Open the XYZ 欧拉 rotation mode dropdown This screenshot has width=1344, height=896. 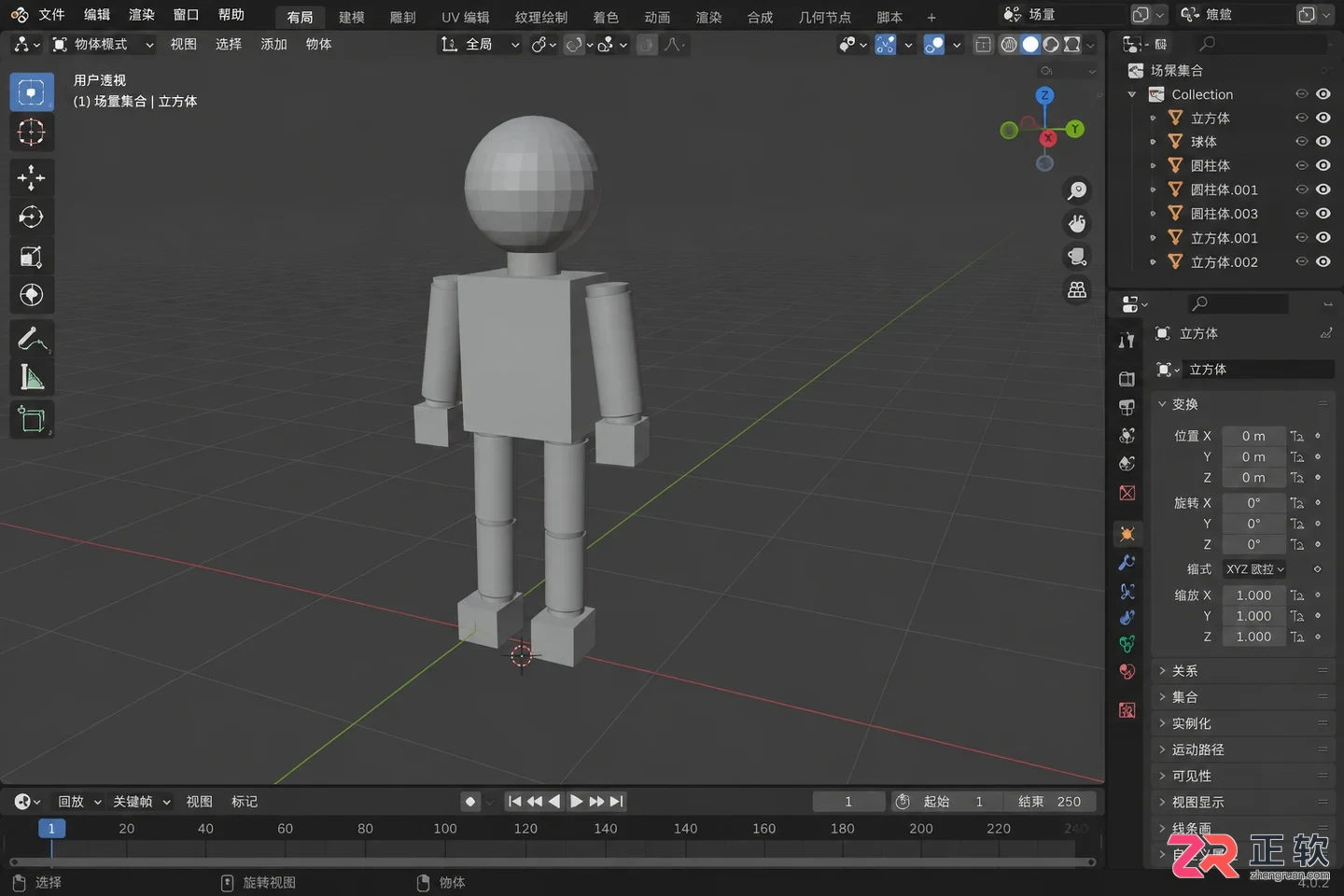pos(1255,569)
